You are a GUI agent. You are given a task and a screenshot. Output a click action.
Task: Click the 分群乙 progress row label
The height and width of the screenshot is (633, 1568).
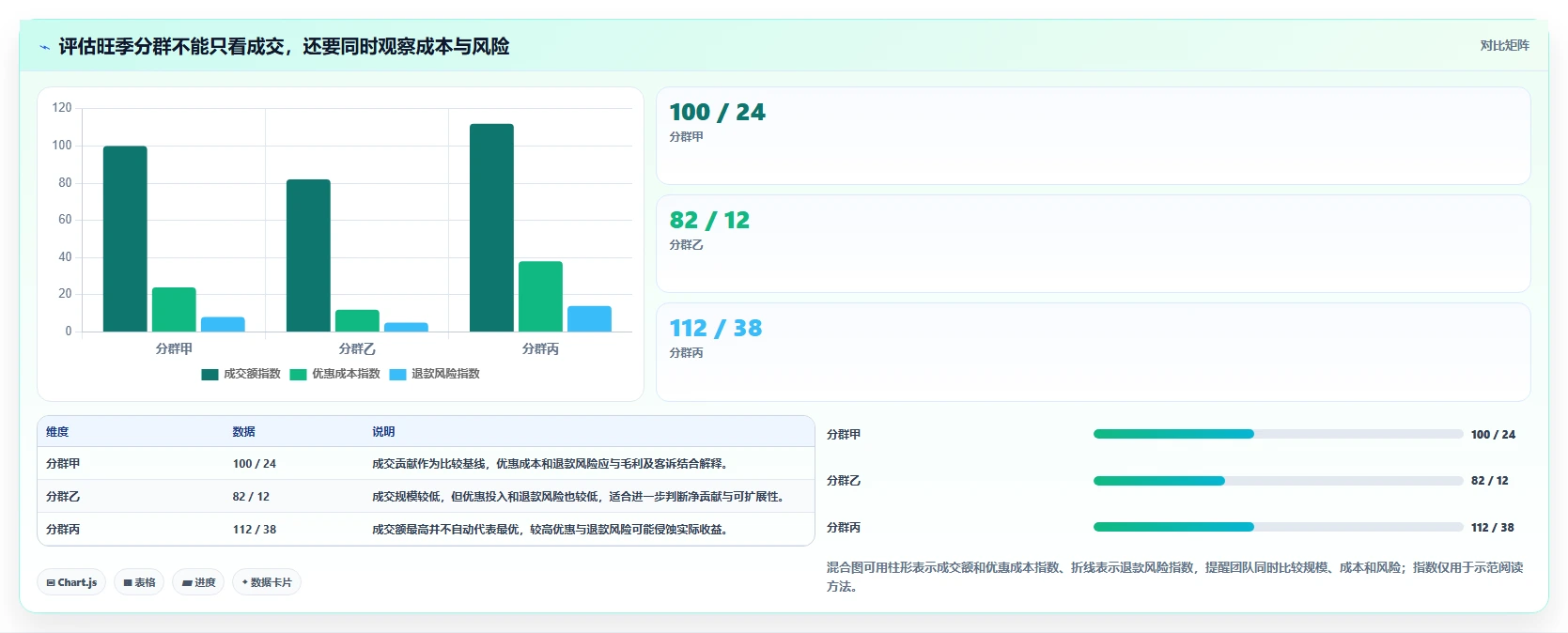844,481
